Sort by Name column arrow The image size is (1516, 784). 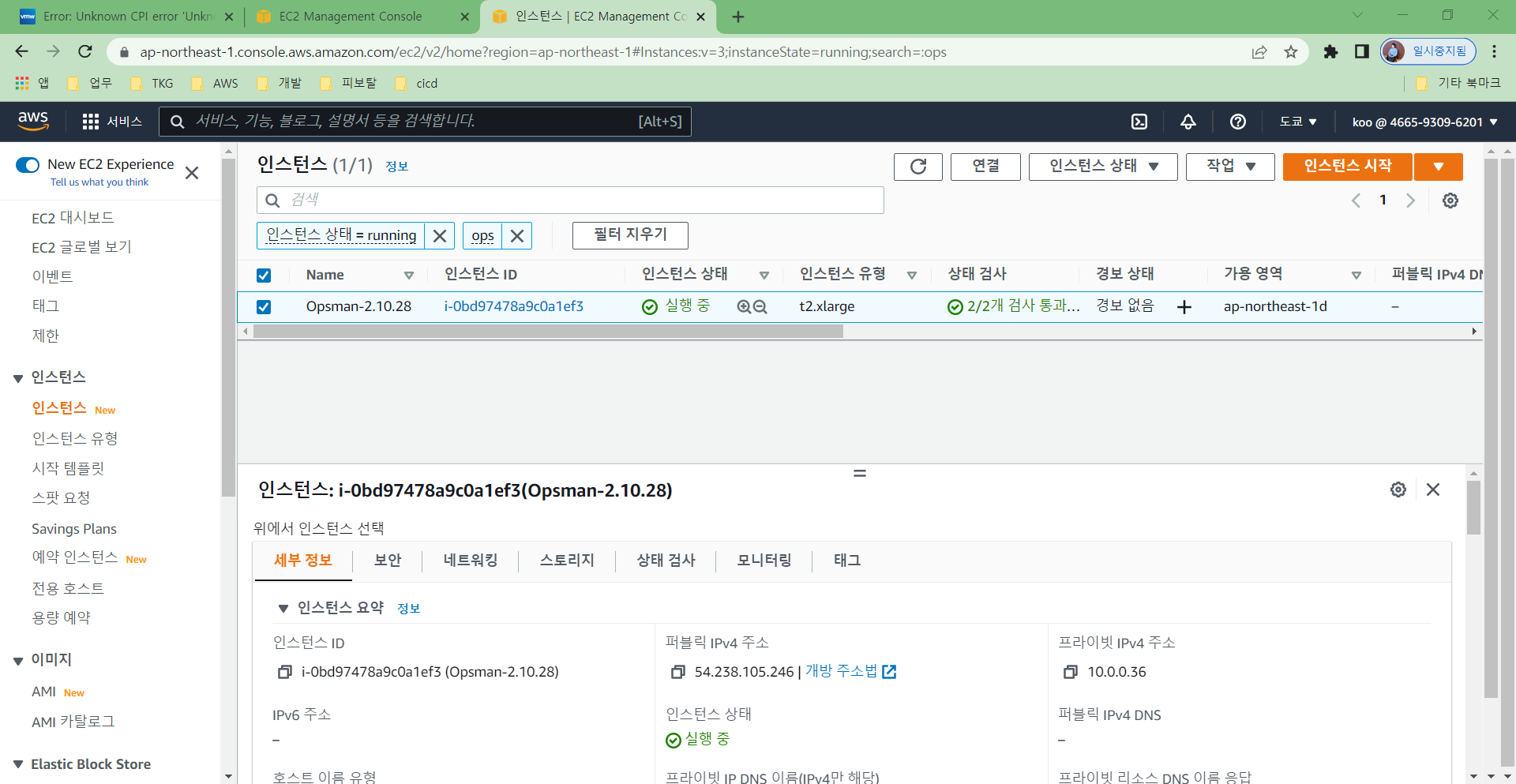[409, 276]
